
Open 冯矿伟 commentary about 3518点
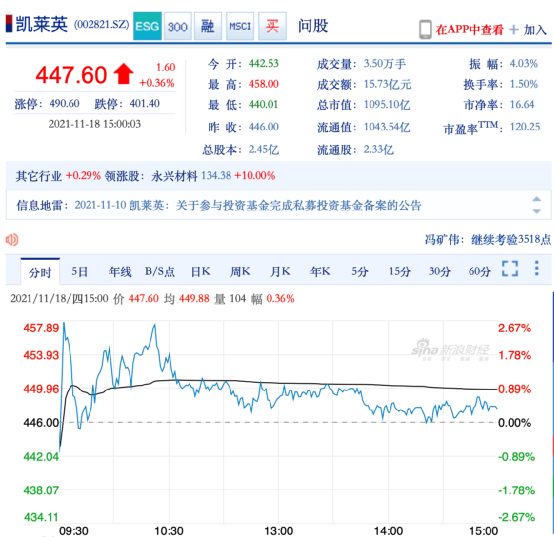488,240
